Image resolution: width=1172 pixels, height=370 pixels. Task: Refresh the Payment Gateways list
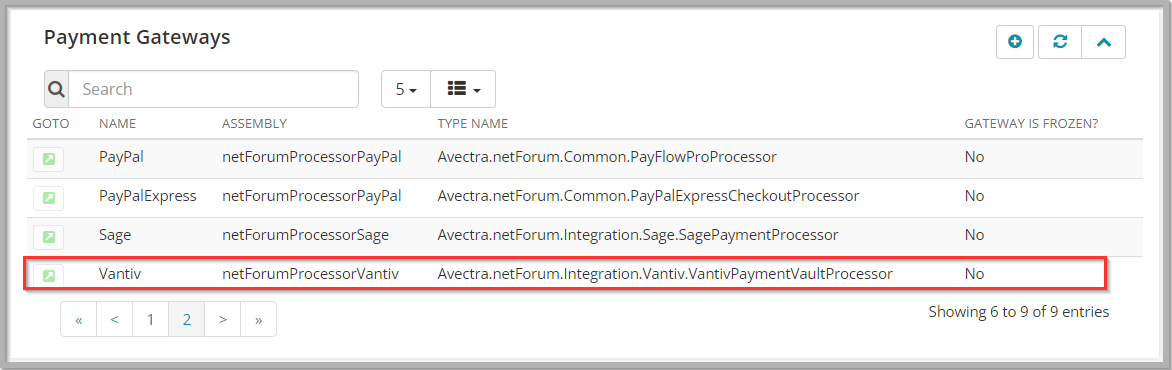pos(1060,42)
